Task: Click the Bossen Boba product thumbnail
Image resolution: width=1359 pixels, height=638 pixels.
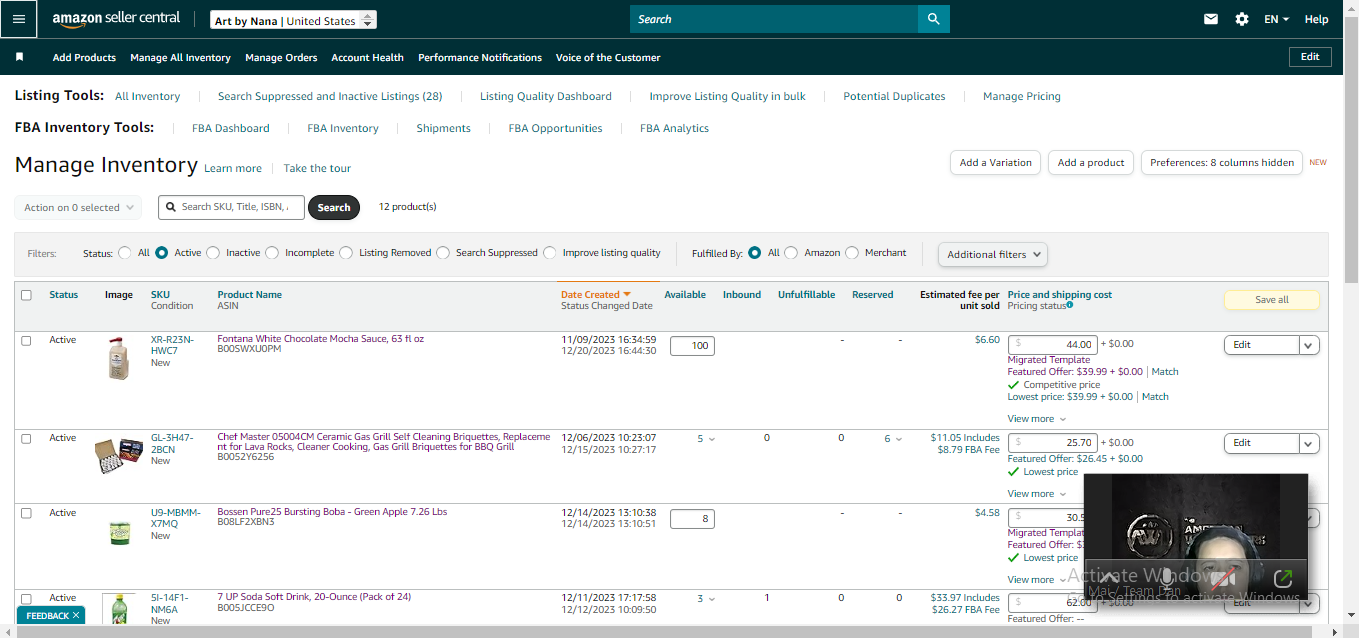Action: tap(119, 533)
